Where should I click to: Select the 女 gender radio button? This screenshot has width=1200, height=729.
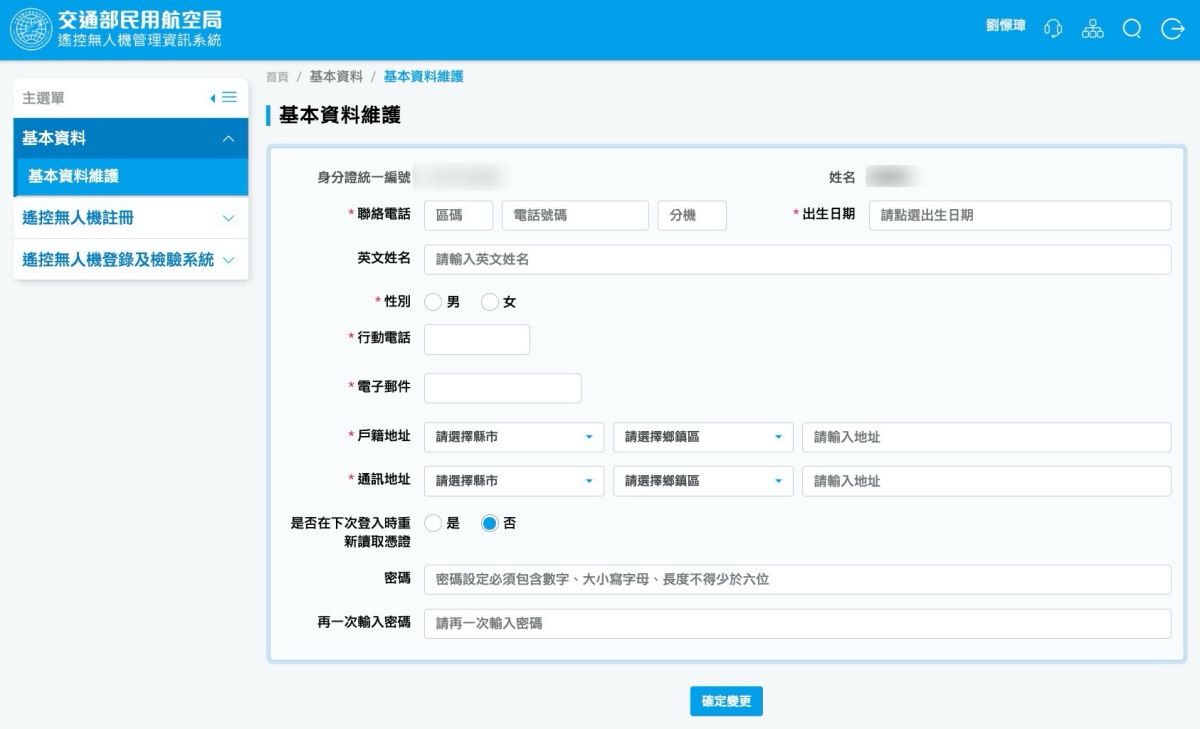490,302
